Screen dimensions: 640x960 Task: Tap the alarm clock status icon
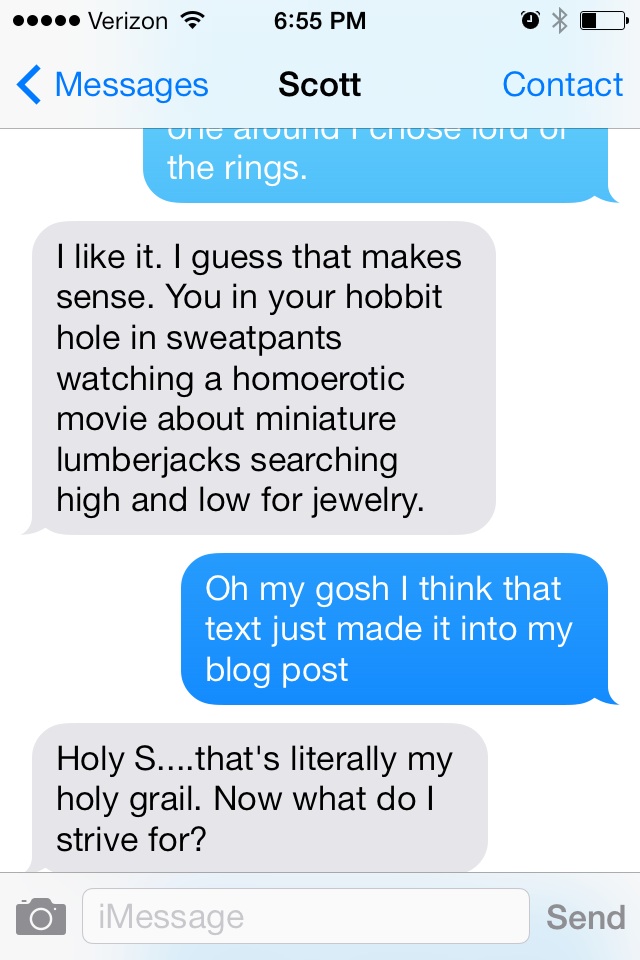coord(530,21)
